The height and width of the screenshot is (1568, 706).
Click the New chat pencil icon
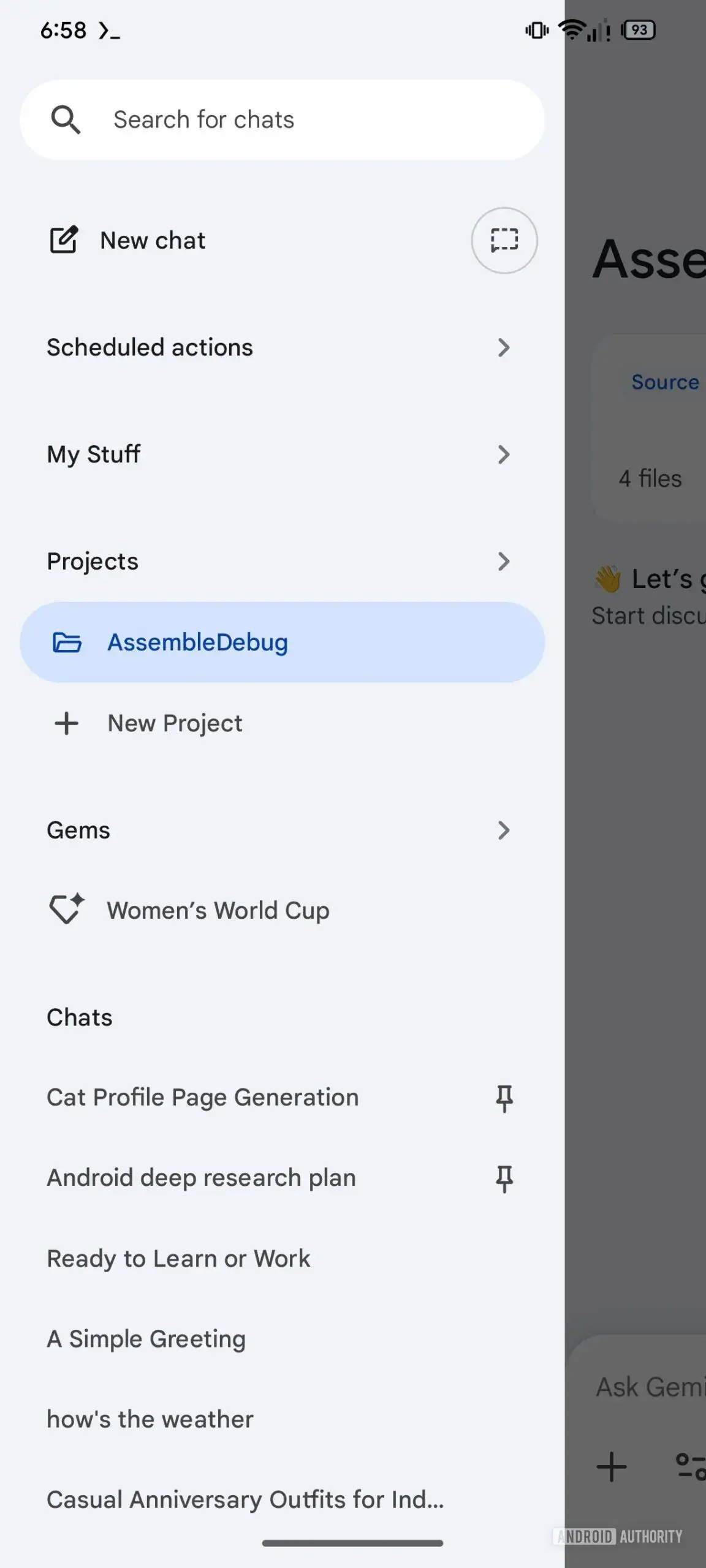pos(64,240)
